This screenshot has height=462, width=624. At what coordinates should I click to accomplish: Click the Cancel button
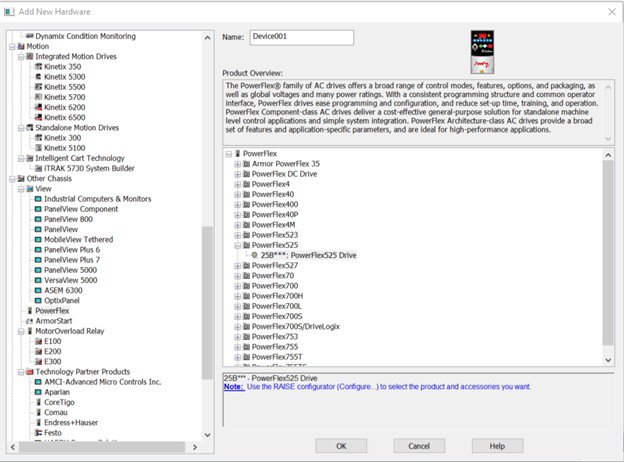(x=419, y=446)
